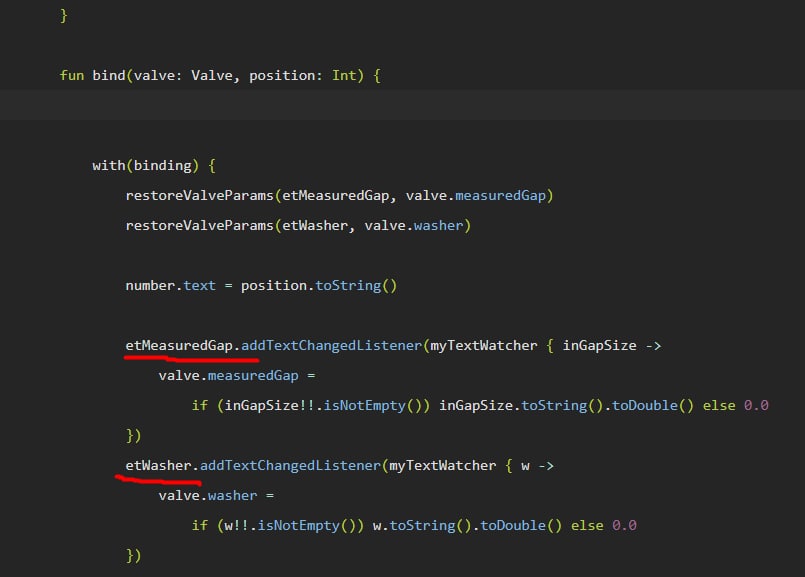
Task: Click underlined 'etMeasuredGap' identifier
Action: tap(179, 345)
